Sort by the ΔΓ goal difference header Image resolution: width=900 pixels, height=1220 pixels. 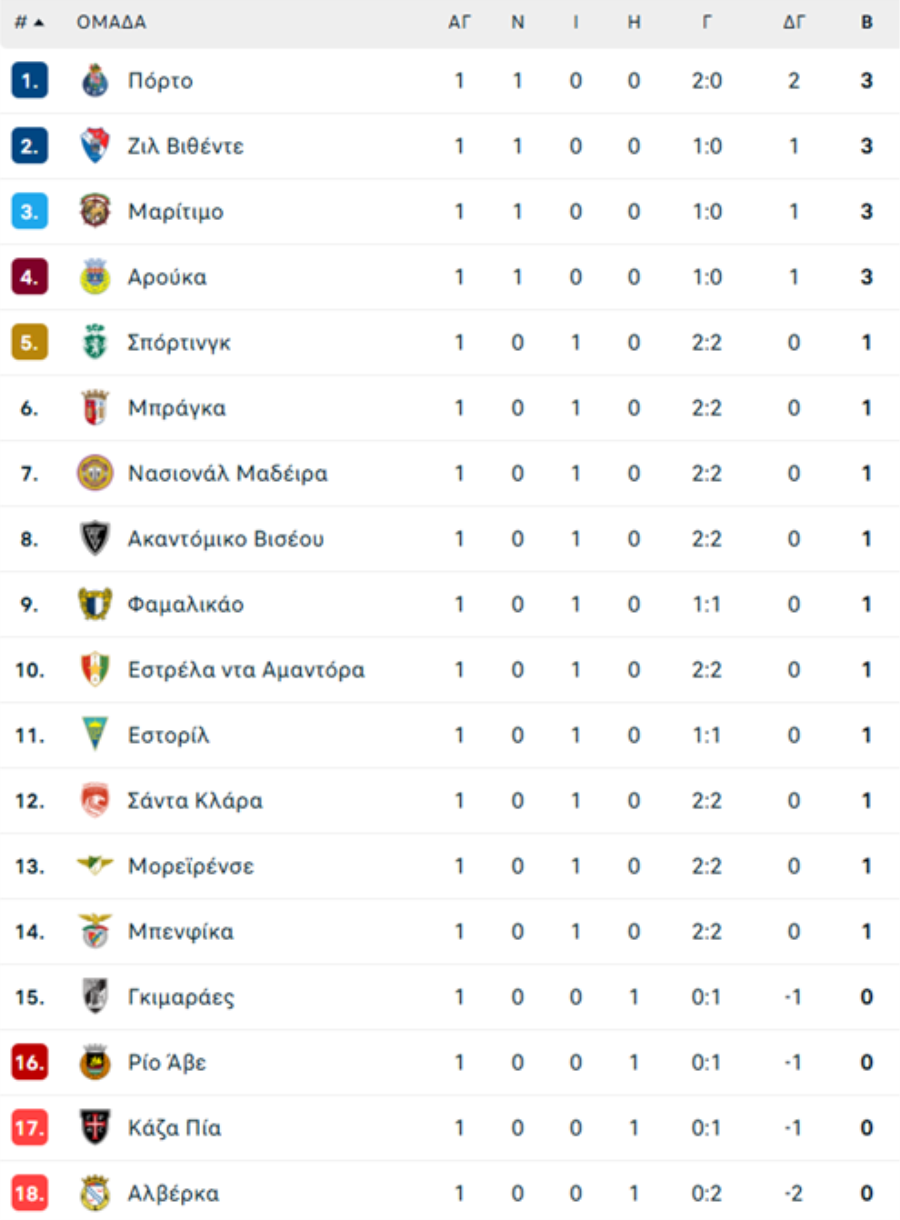pos(794,22)
